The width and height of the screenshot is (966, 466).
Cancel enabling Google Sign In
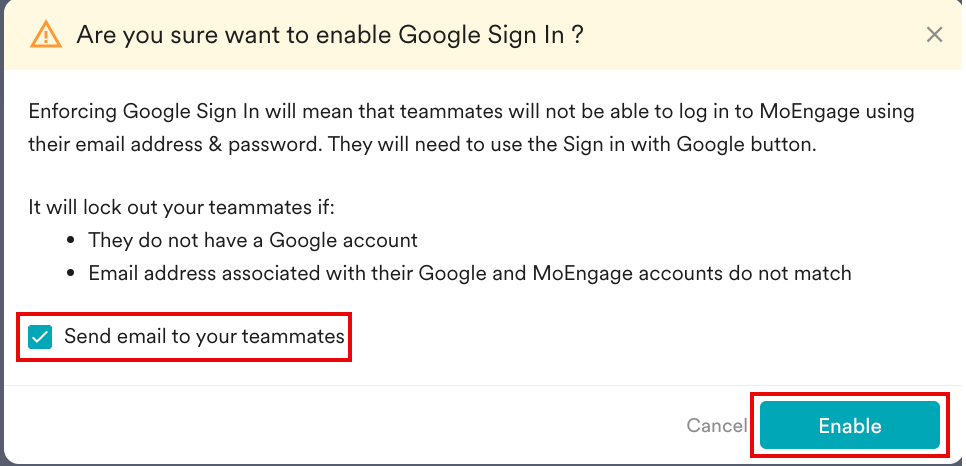[x=716, y=426]
